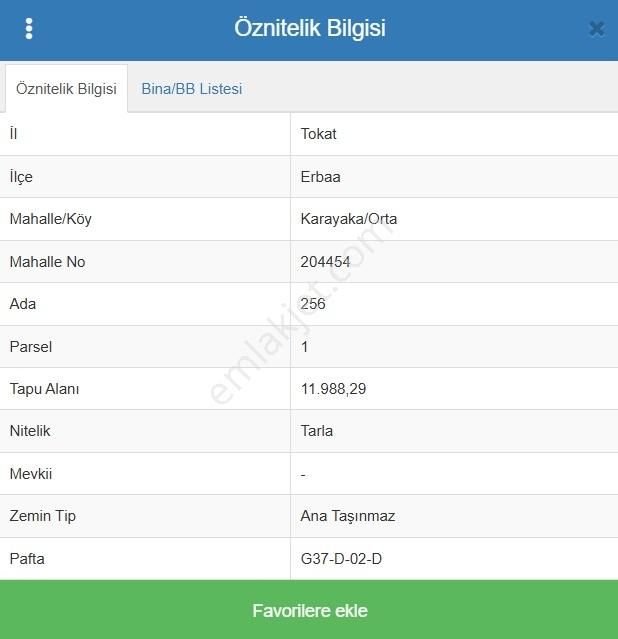Click the Mahalle No value 204454
The image size is (618, 639).
click(325, 262)
